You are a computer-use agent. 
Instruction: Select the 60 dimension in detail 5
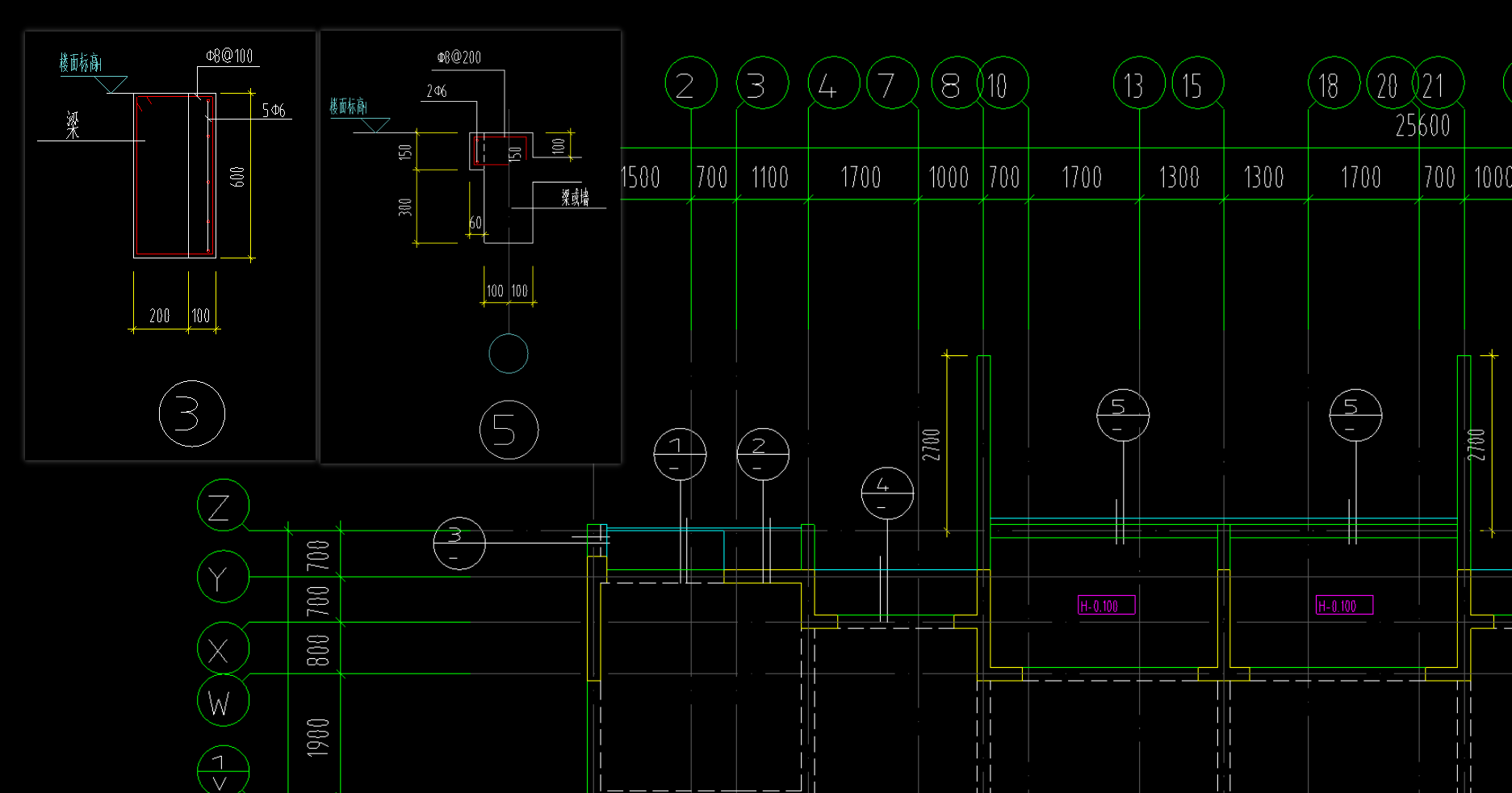point(475,222)
